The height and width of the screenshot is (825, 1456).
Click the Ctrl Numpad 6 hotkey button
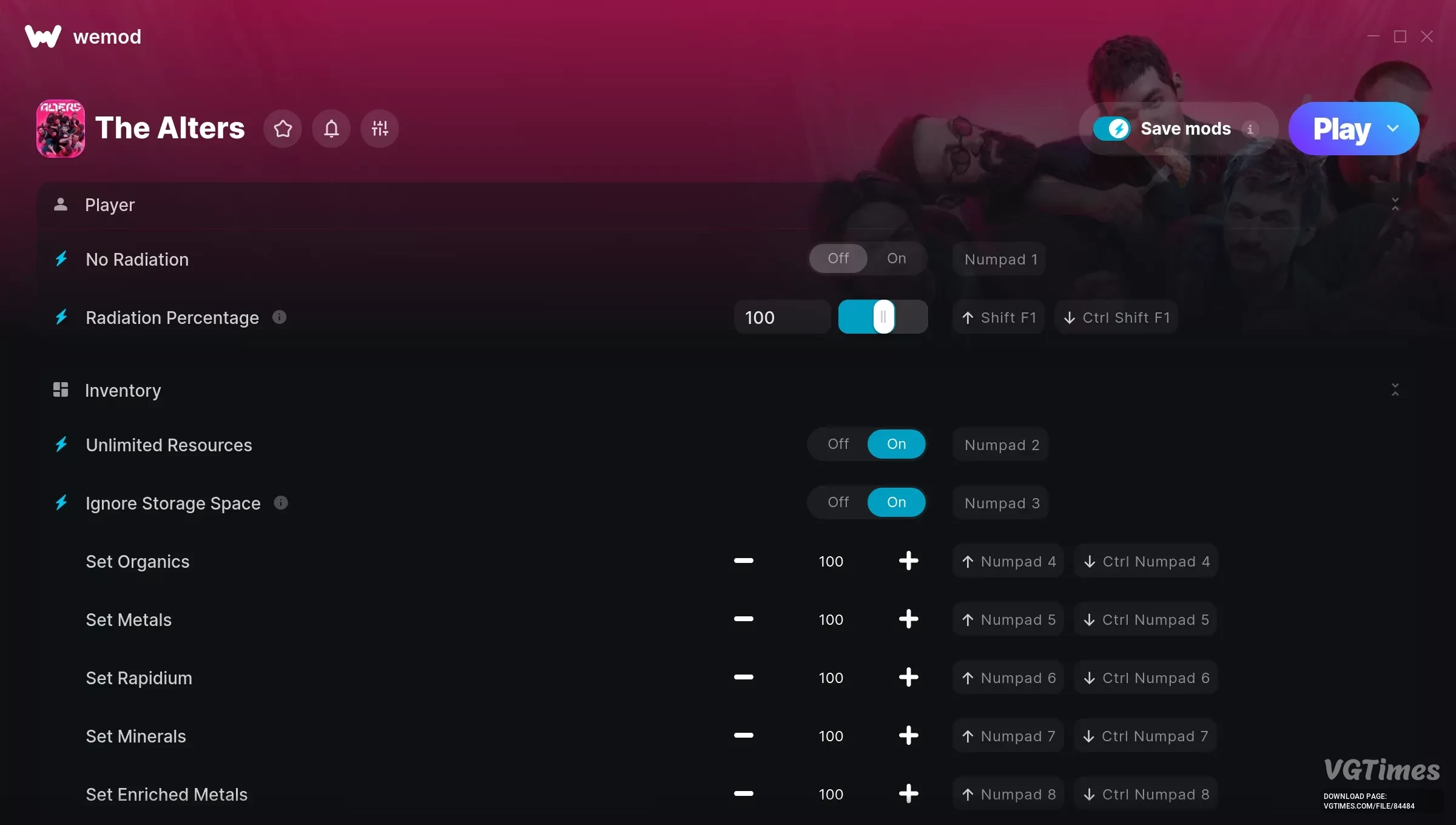click(1147, 678)
